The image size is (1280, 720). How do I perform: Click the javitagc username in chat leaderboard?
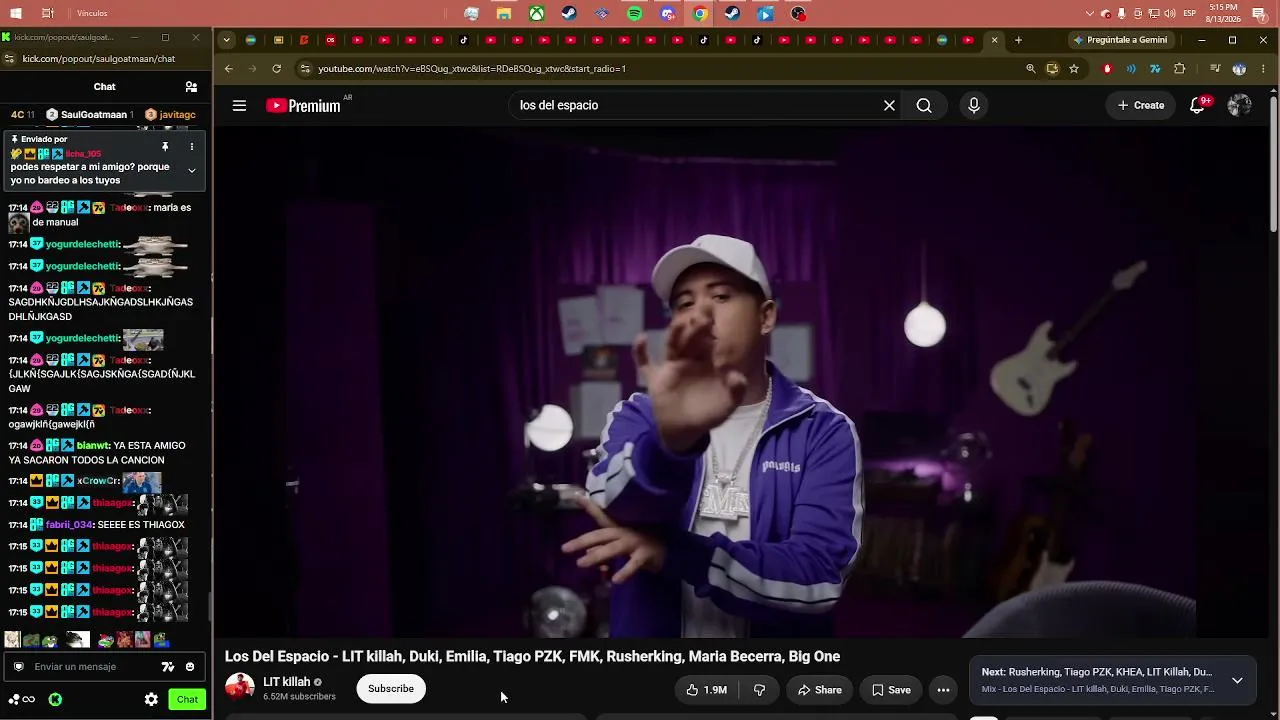(x=177, y=115)
